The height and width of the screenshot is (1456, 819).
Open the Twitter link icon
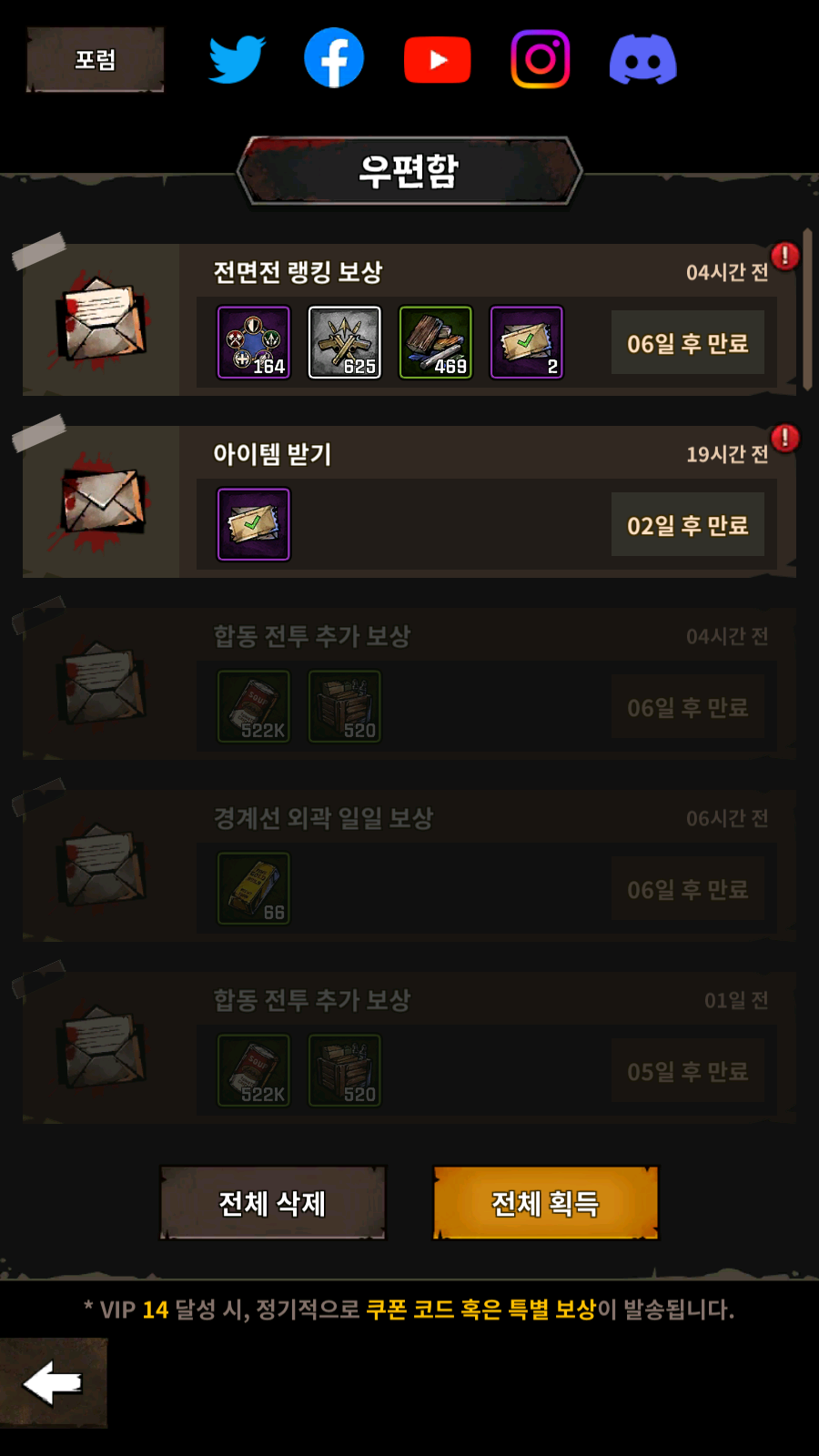[x=237, y=59]
